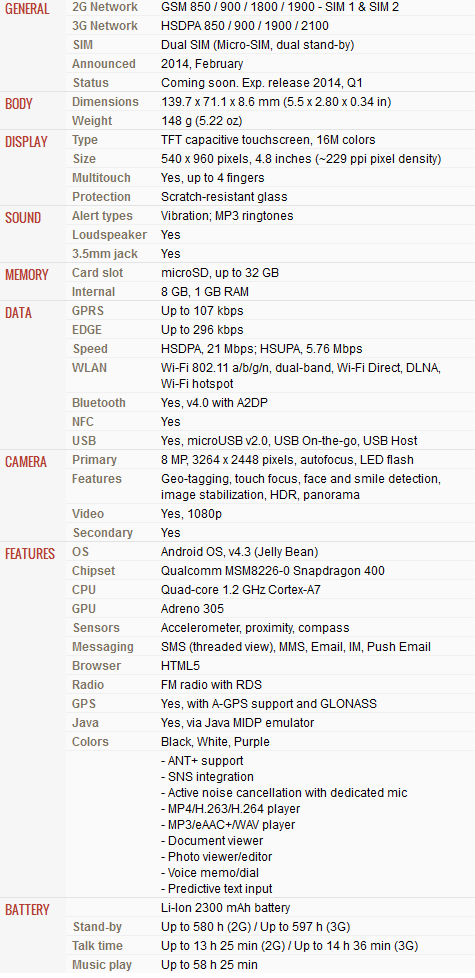The width and height of the screenshot is (475, 978).
Task: Select the BATTERY section heading
Action: (27, 909)
